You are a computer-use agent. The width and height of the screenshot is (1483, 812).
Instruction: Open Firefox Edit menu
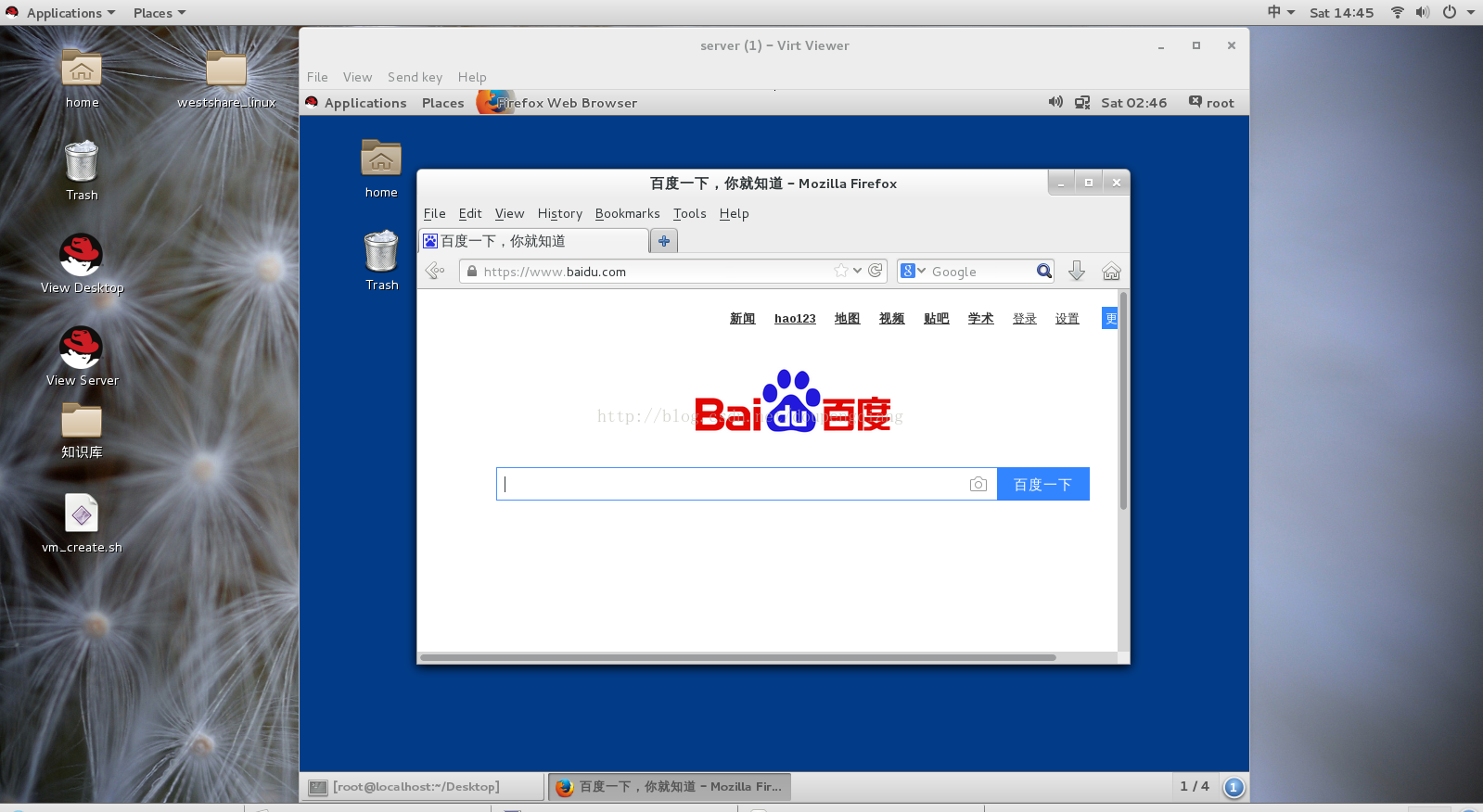tap(470, 213)
